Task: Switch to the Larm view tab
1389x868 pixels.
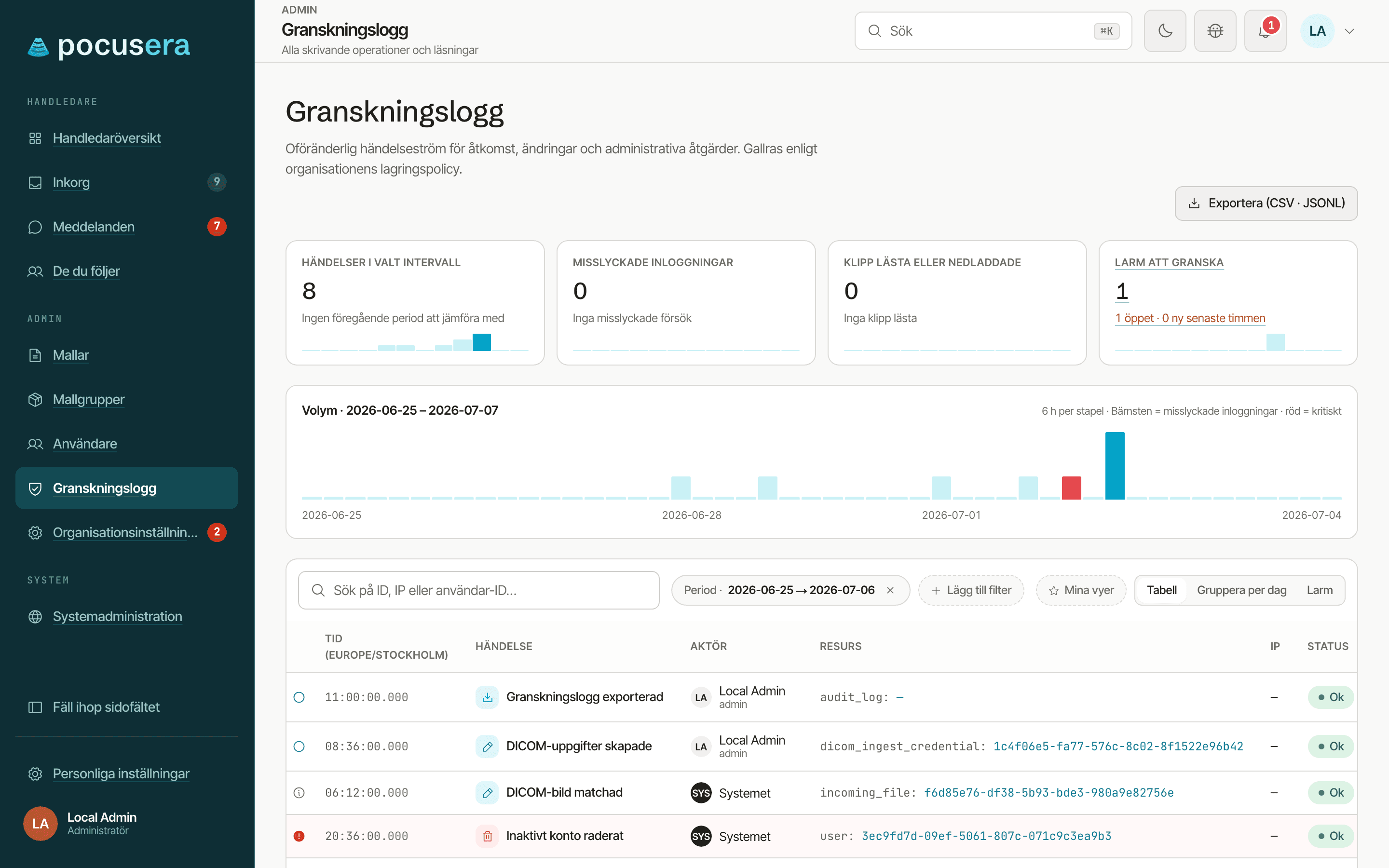Action: 1320,590
